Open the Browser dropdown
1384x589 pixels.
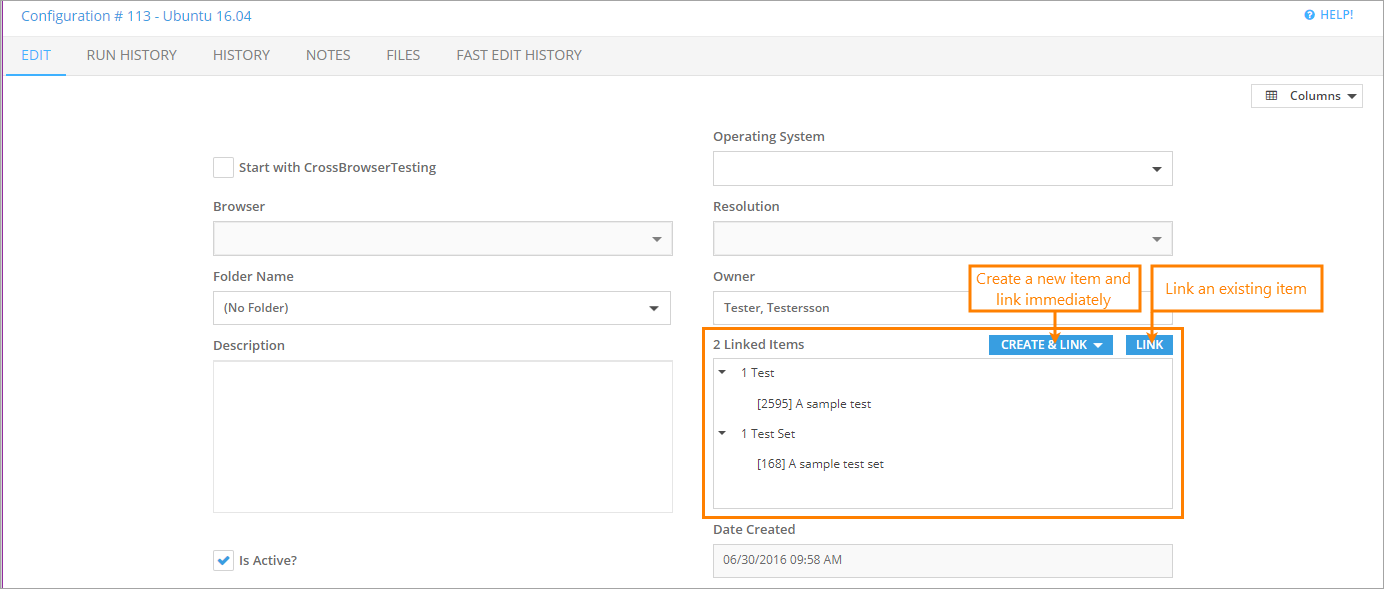point(442,239)
